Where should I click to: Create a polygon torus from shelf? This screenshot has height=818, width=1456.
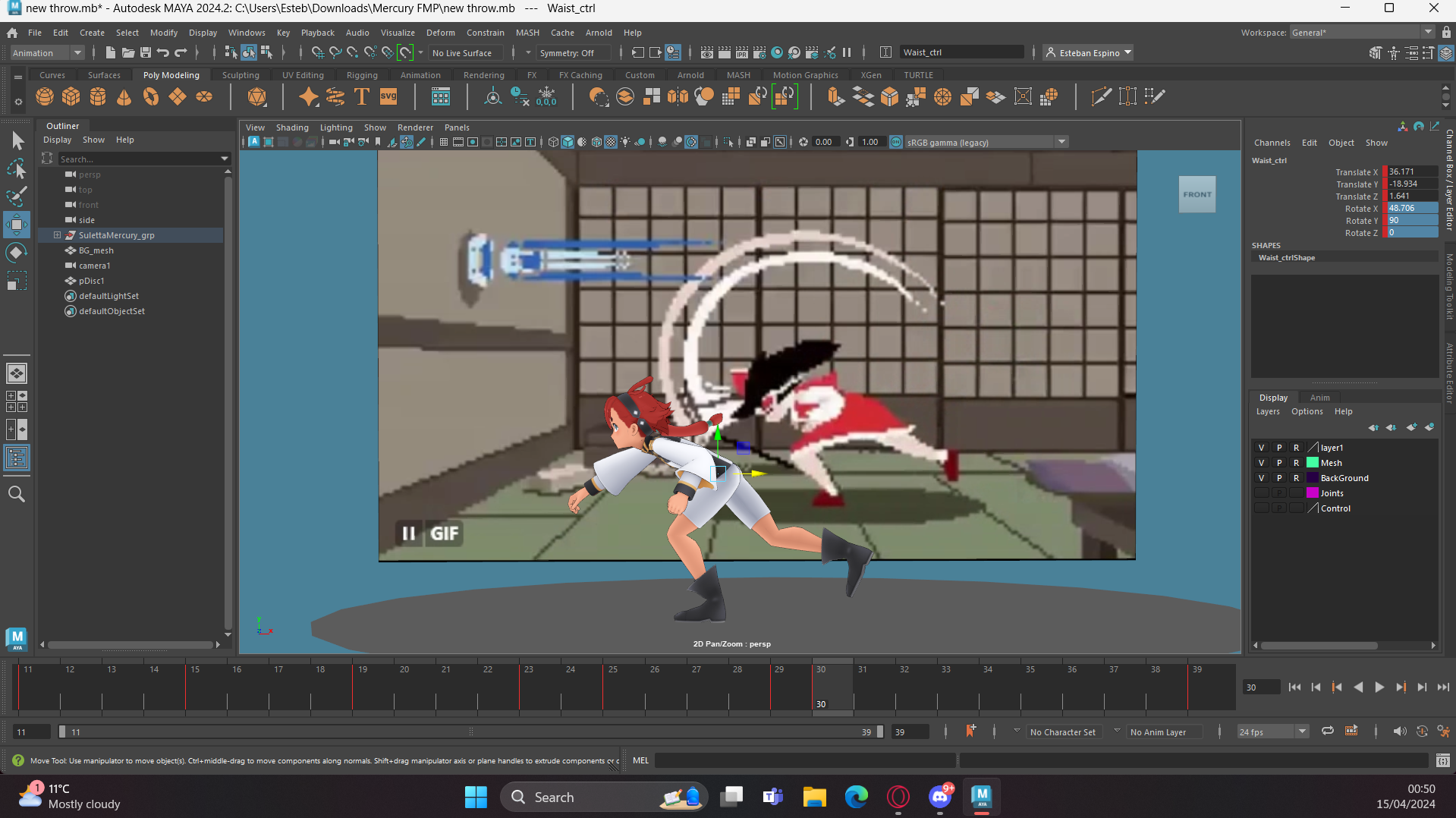click(x=151, y=97)
